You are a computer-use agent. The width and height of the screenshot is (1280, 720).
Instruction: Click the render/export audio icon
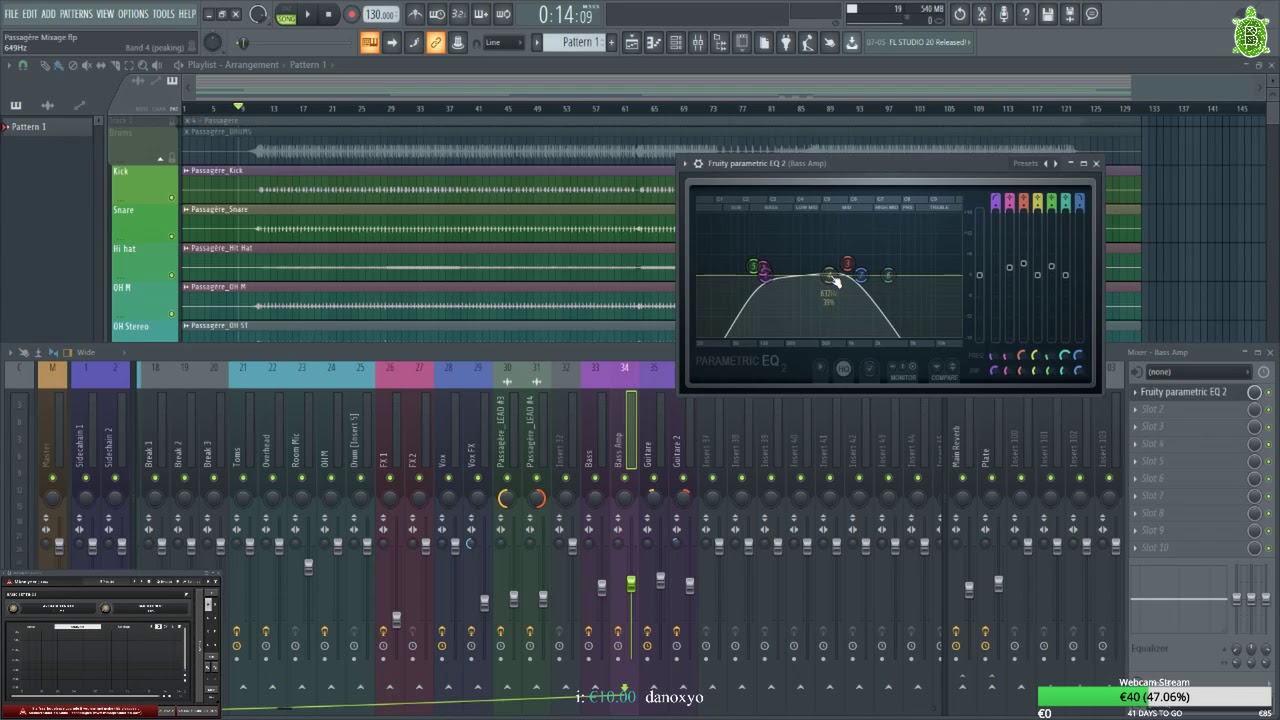(x=1070, y=14)
